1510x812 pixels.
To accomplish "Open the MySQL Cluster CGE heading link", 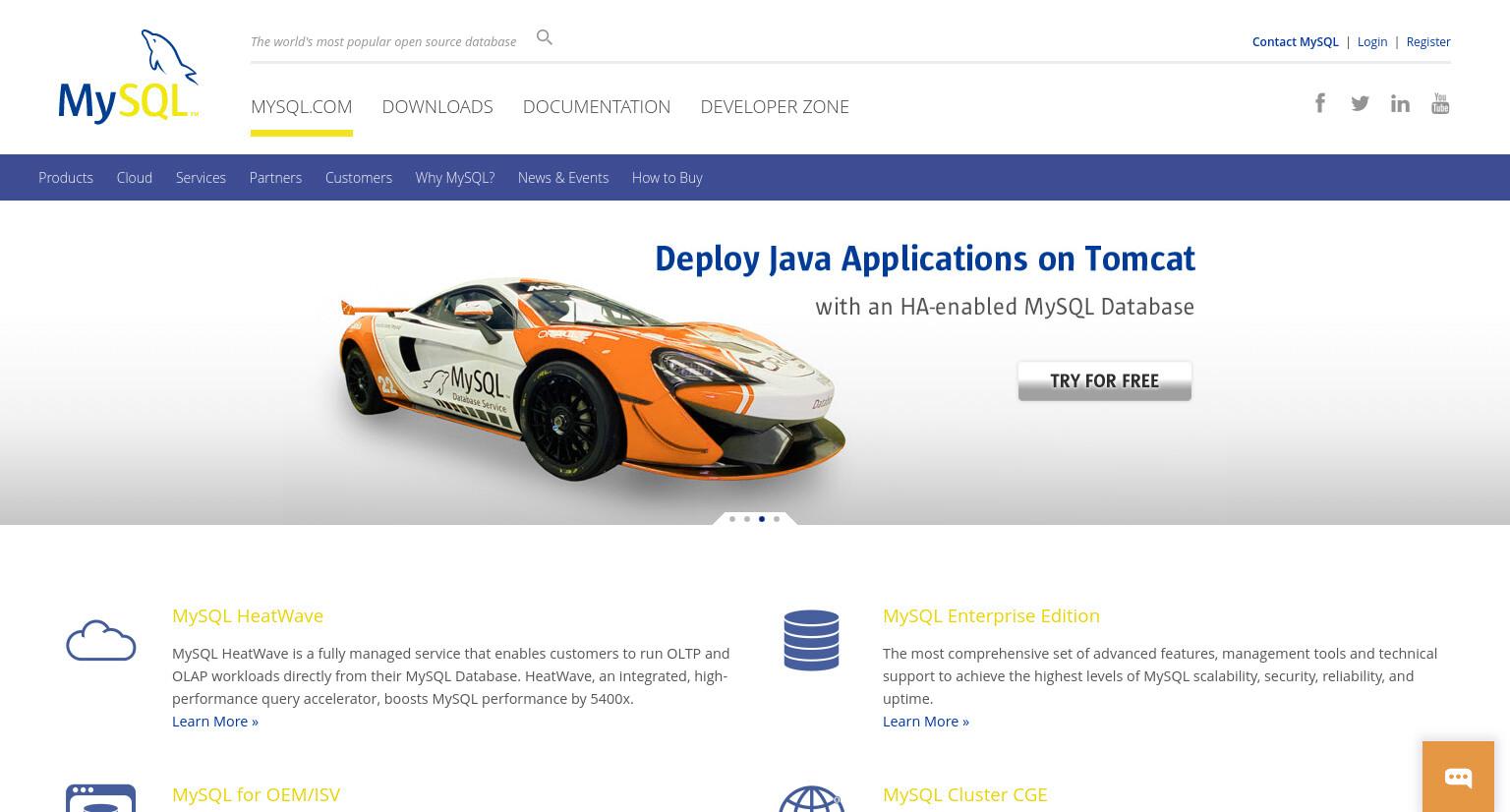I will coord(964,794).
